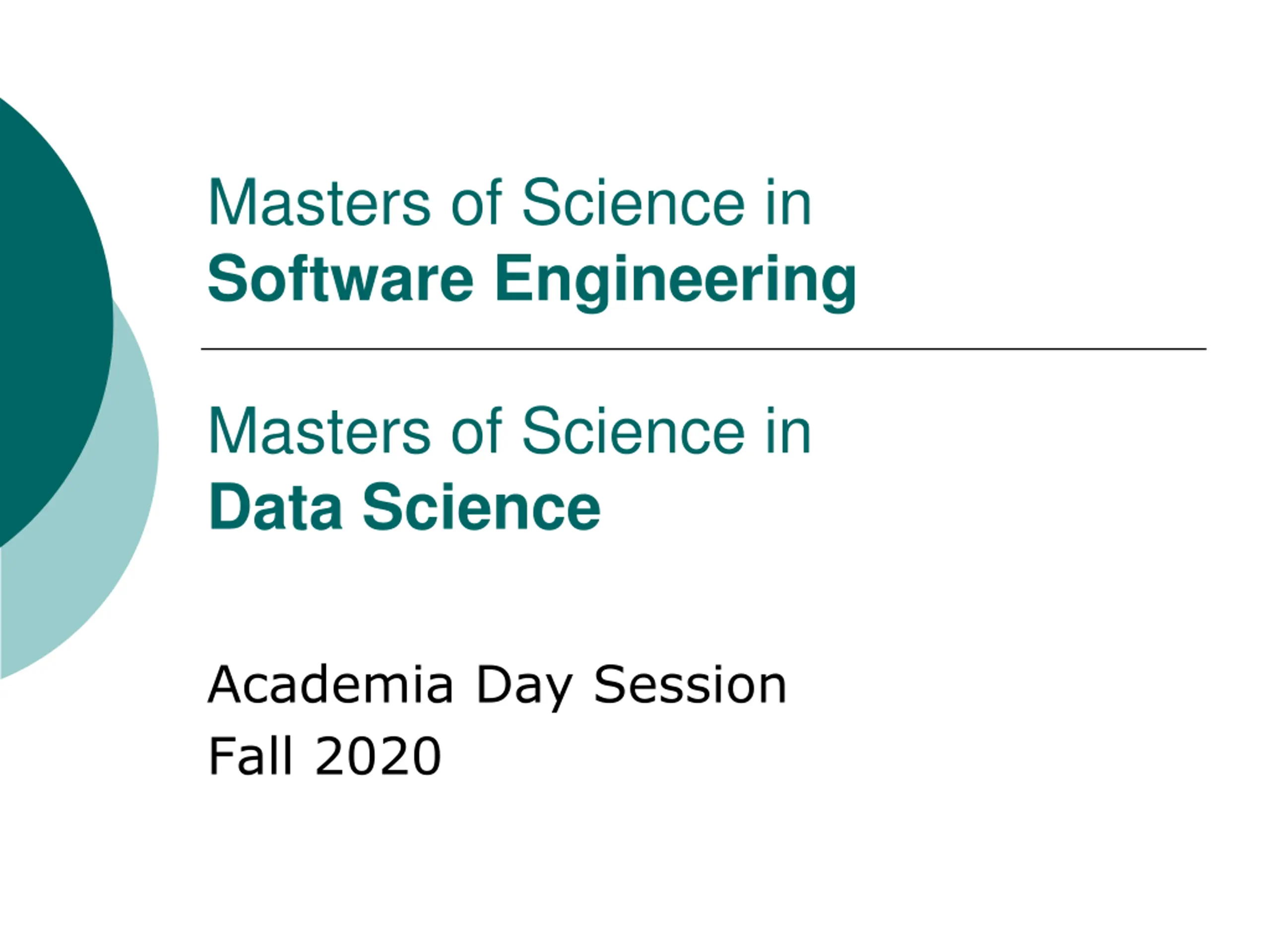Select the word Software in the title
The height and width of the screenshot is (952, 1270).
340,278
